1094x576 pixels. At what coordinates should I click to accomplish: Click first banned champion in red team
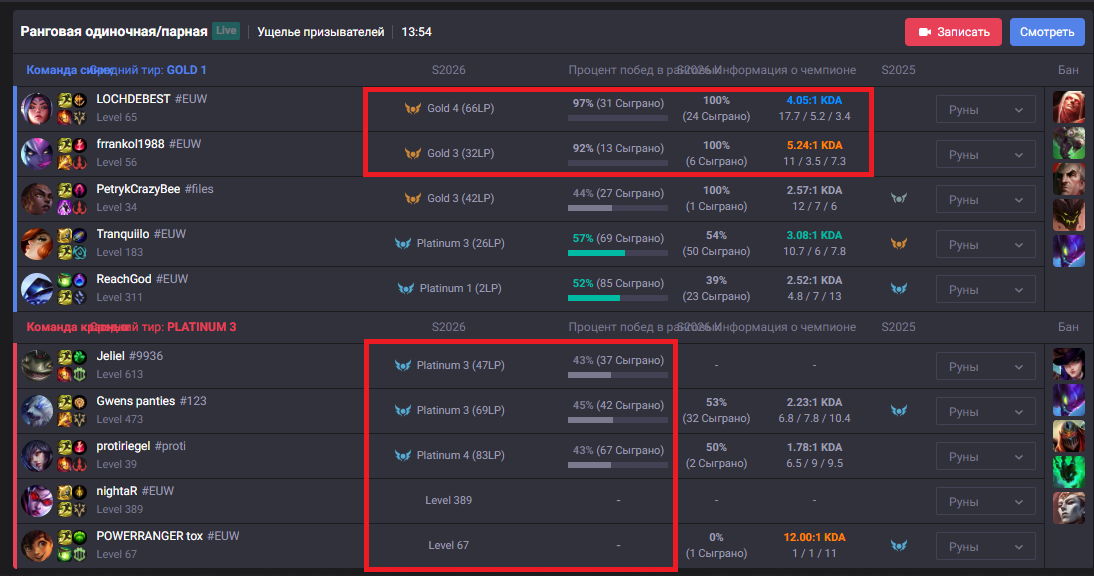point(1069,364)
